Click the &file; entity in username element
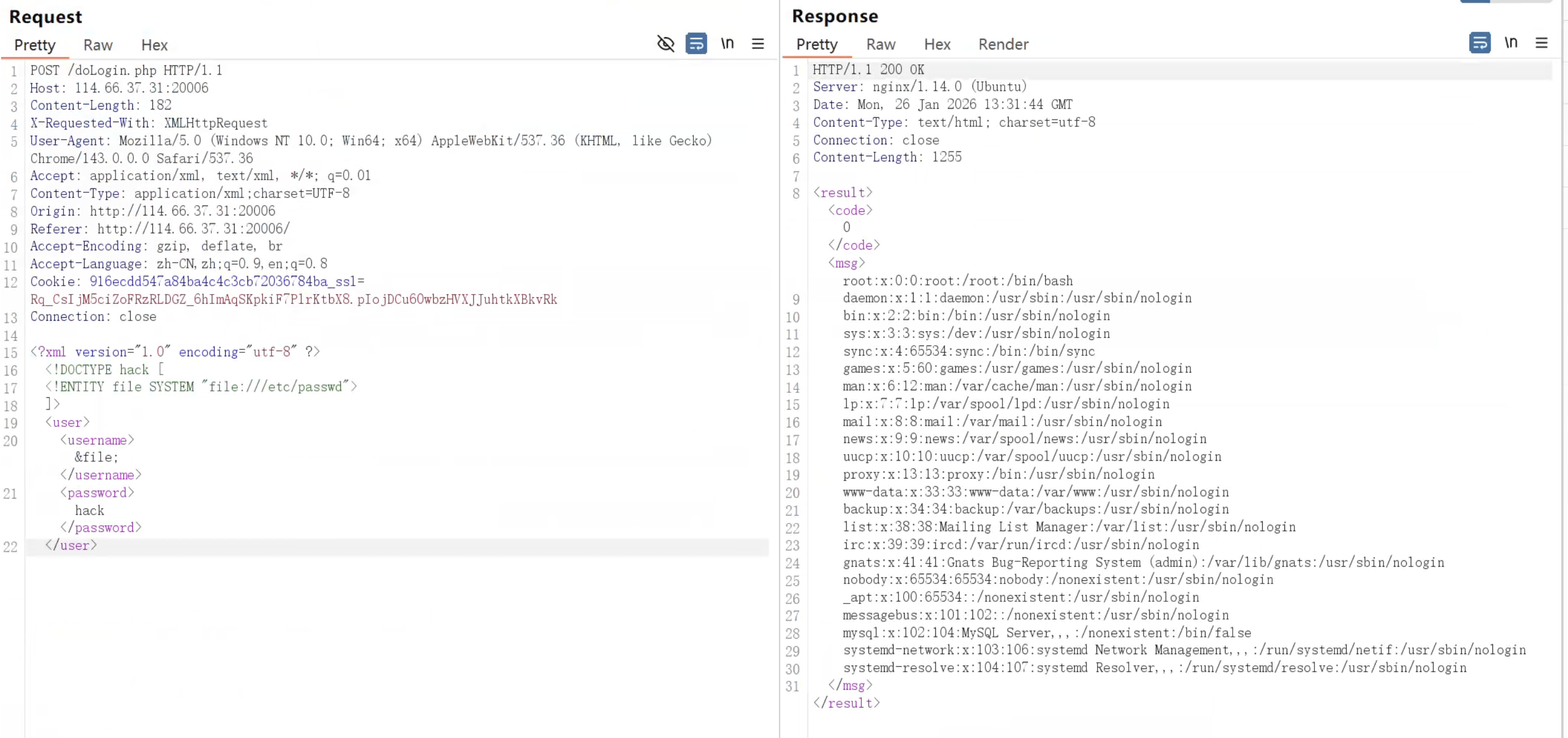The image size is (1568, 738). tap(97, 457)
